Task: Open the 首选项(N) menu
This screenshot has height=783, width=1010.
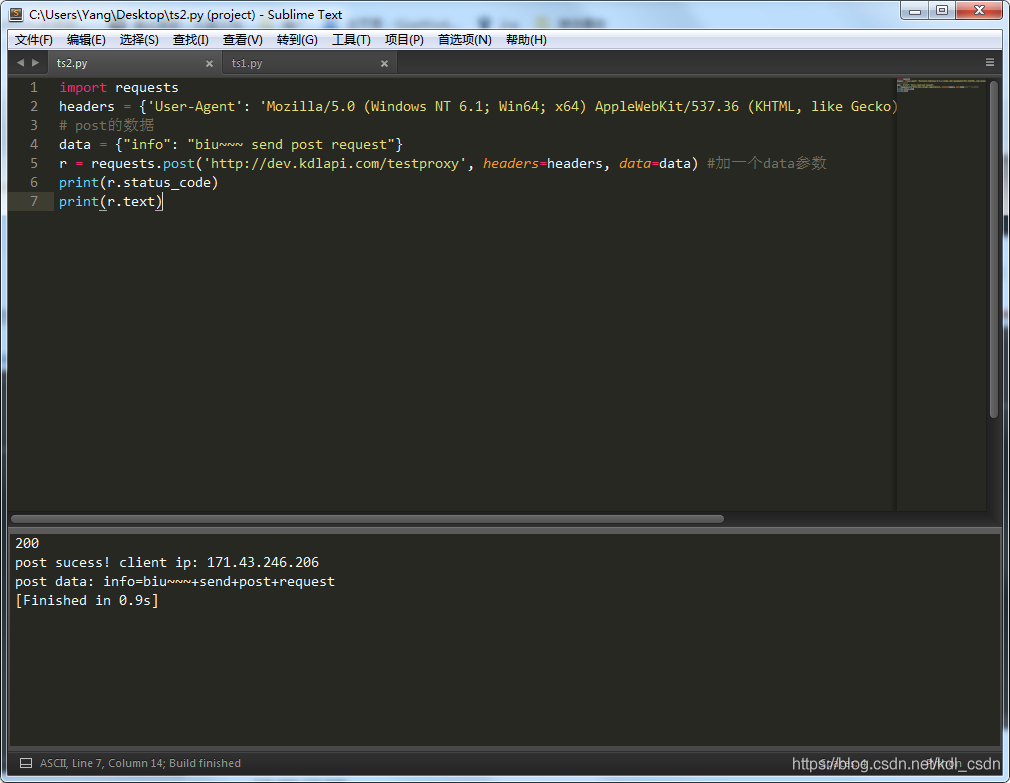Action: [x=464, y=40]
